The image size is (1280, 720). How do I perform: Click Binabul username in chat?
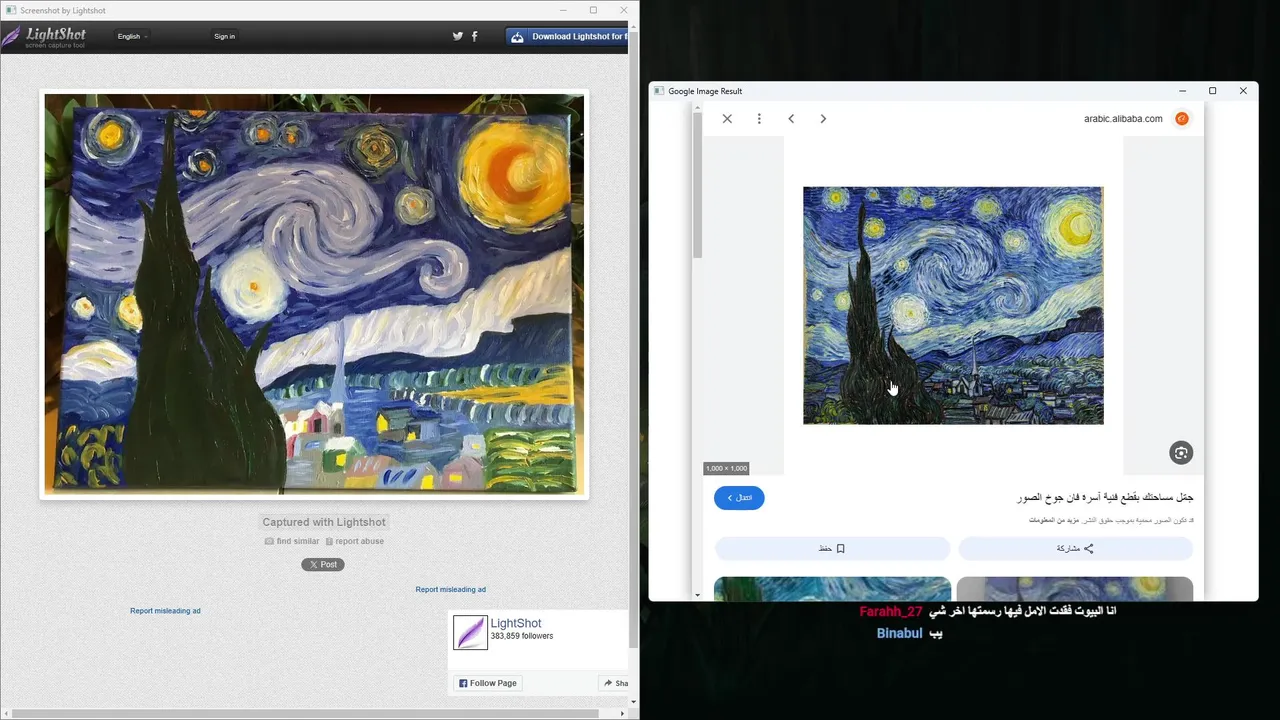point(899,633)
